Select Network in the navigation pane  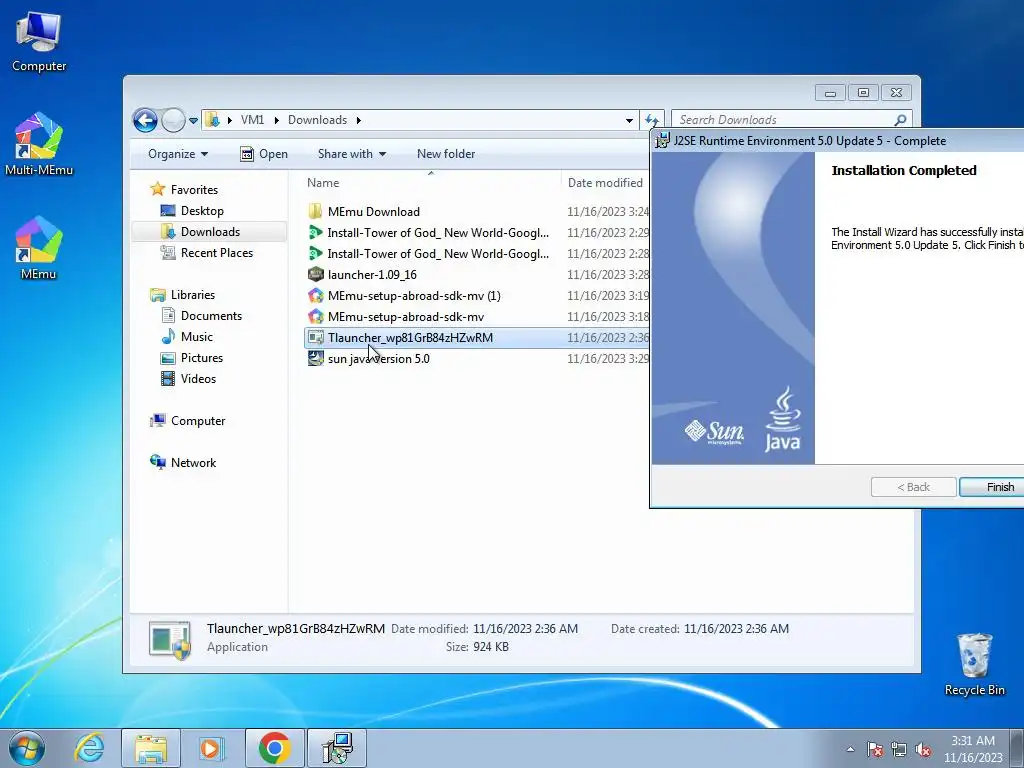click(x=193, y=462)
